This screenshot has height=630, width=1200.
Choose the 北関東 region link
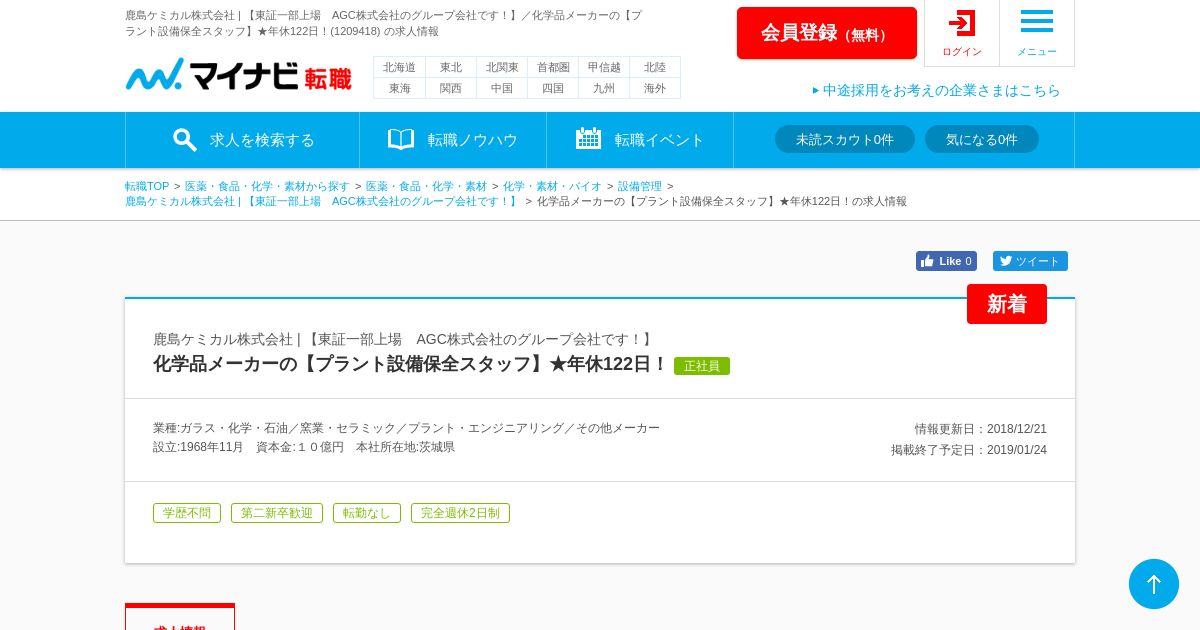pyautogui.click(x=502, y=67)
